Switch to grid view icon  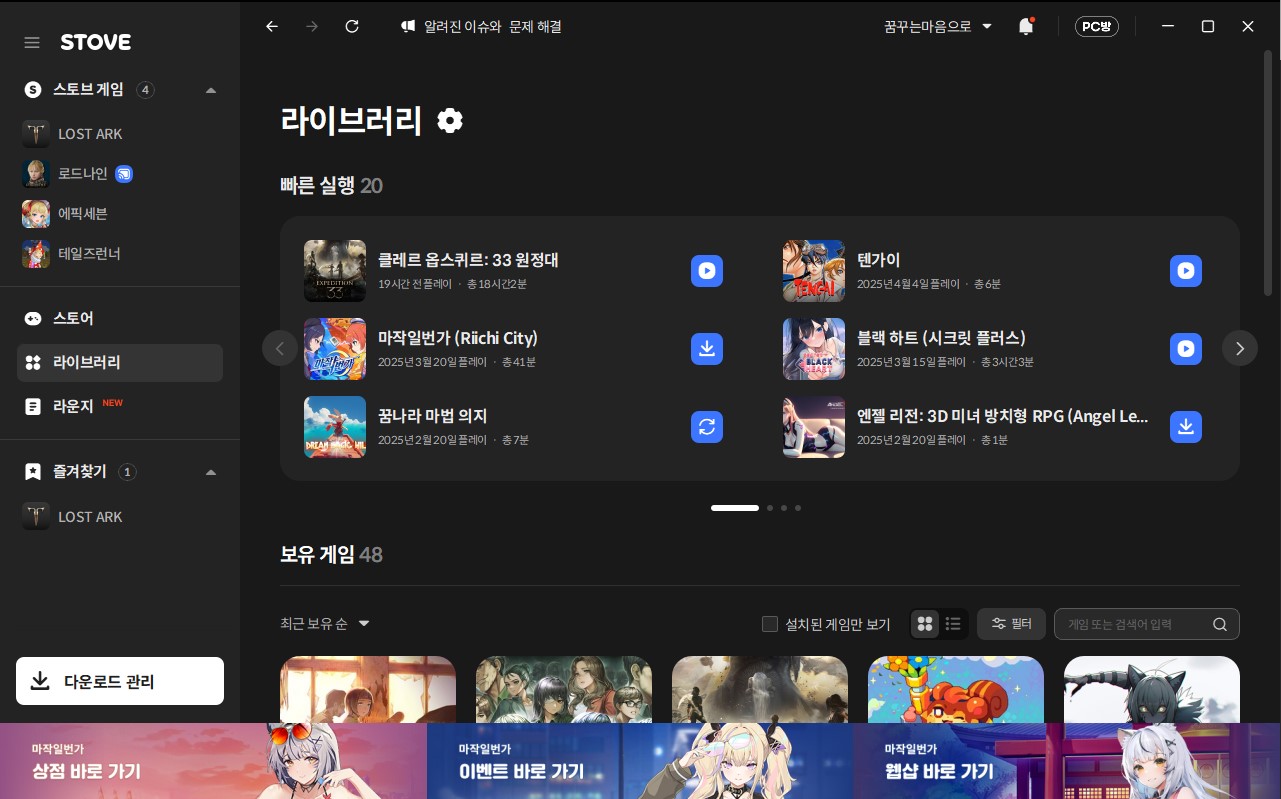pyautogui.click(x=925, y=624)
